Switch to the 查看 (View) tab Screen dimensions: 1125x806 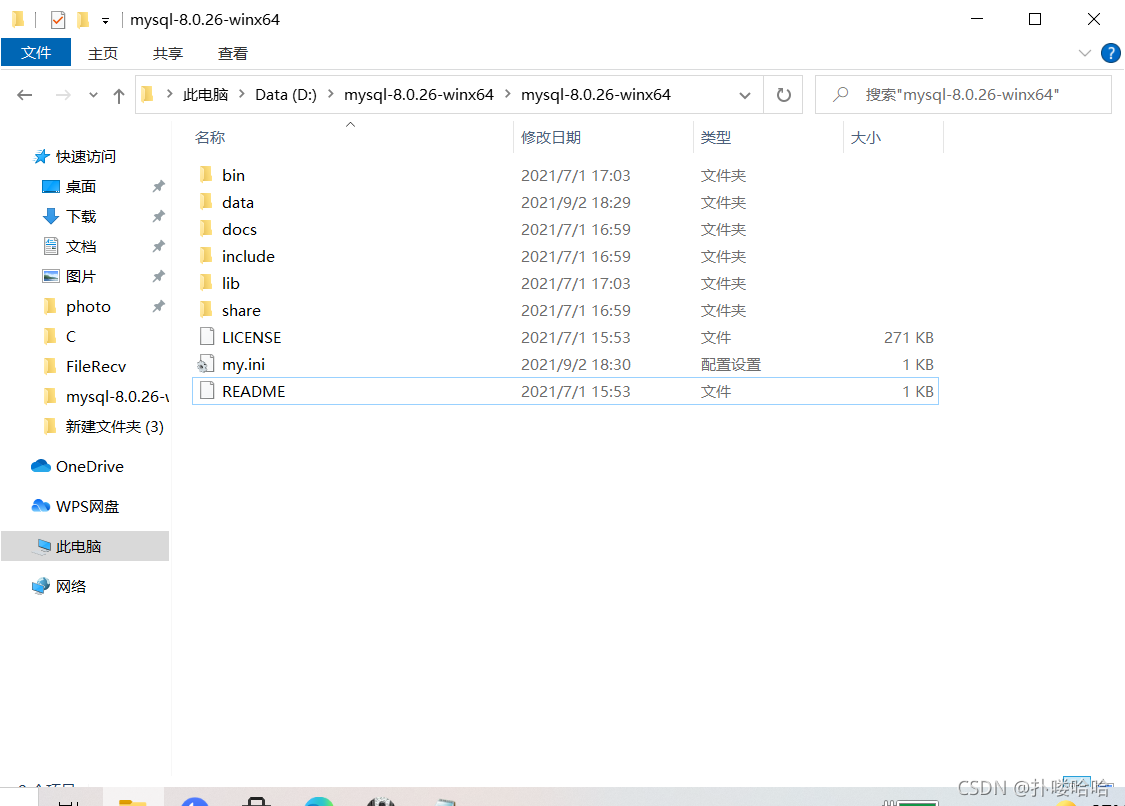point(233,53)
